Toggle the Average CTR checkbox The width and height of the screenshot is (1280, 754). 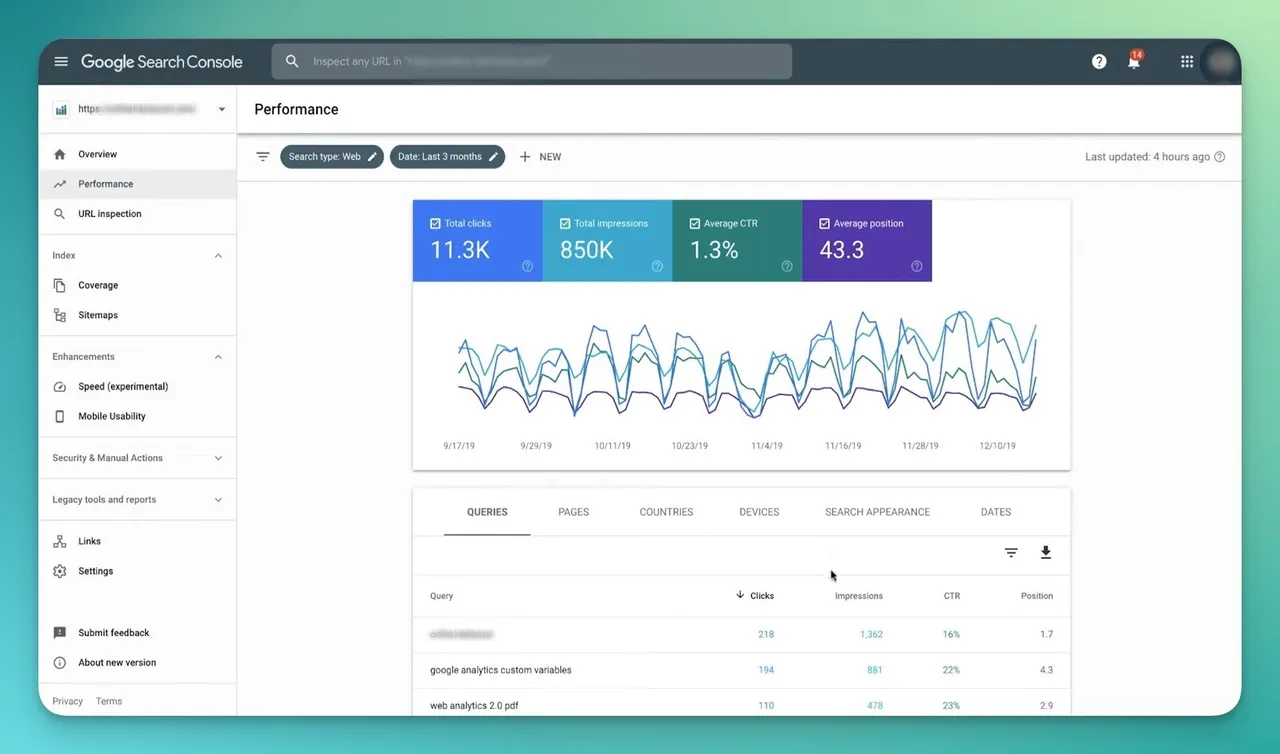point(695,224)
